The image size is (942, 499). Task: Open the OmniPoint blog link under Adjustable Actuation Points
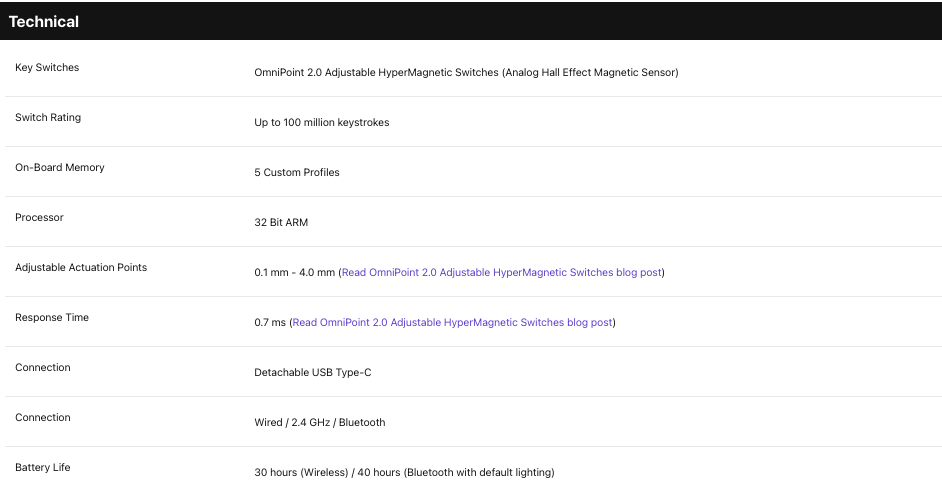pyautogui.click(x=502, y=273)
